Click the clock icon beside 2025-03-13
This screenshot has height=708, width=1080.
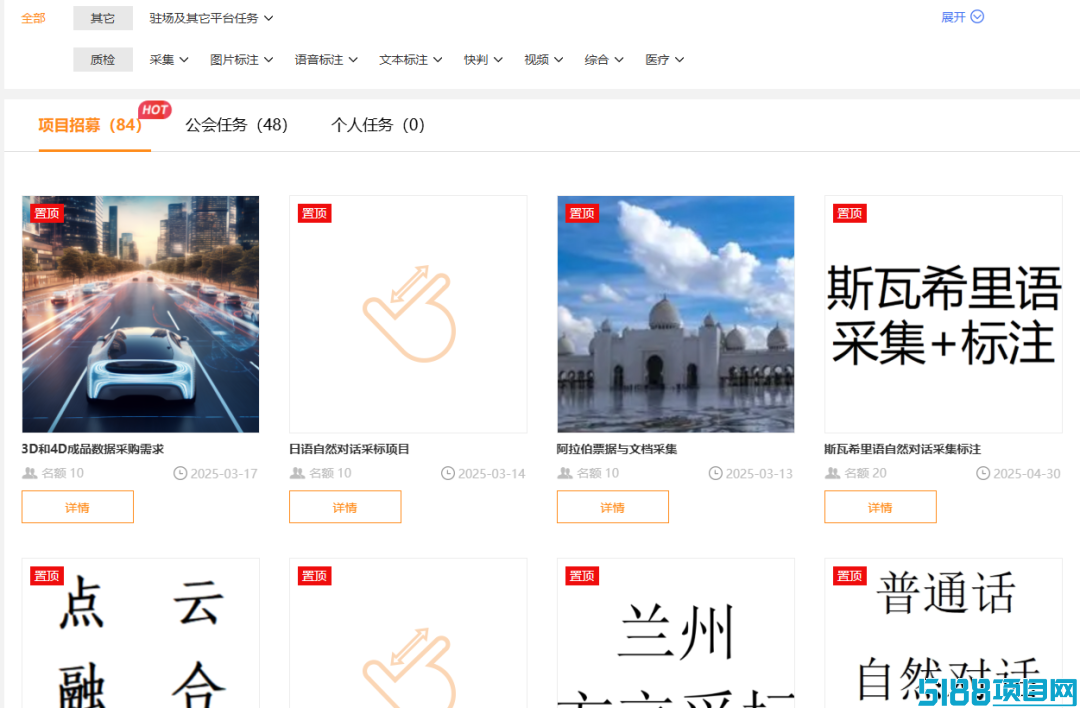[x=716, y=473]
